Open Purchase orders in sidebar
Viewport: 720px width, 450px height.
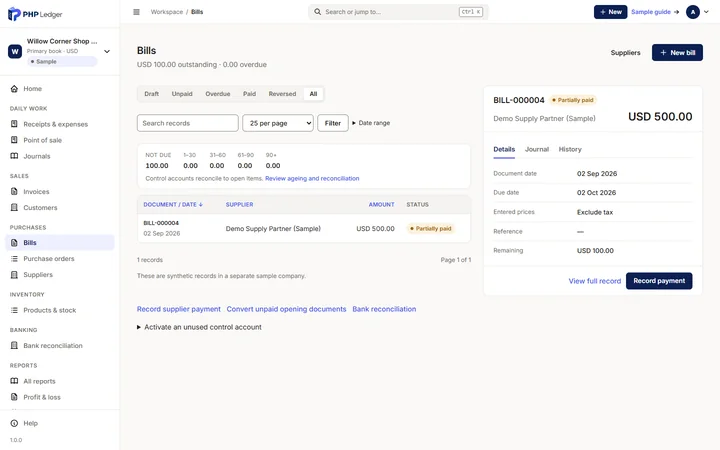tap(60, 259)
